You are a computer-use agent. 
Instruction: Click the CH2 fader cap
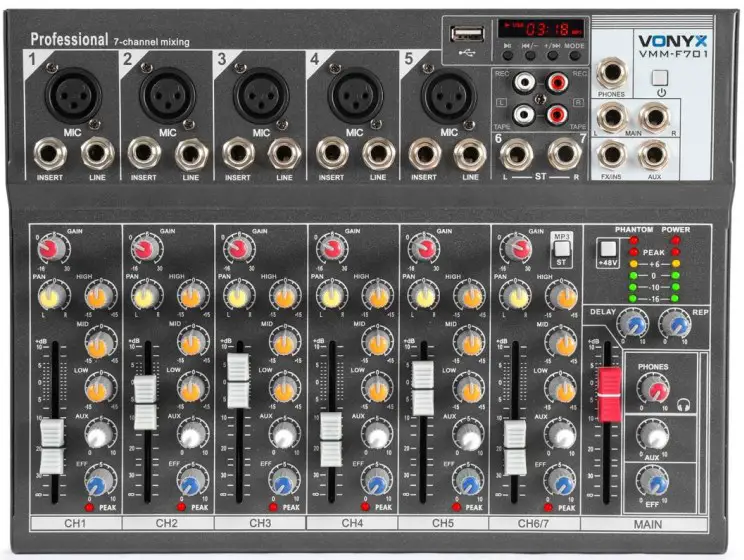tap(145, 403)
